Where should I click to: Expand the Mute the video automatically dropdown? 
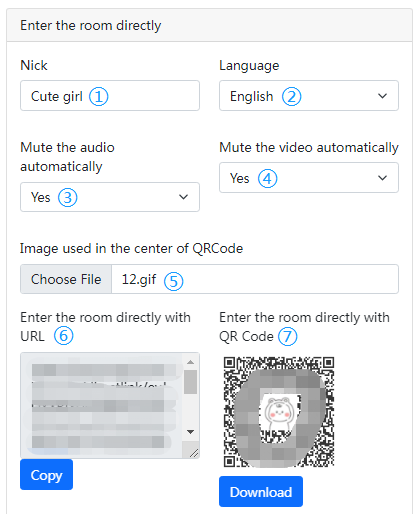tap(309, 178)
